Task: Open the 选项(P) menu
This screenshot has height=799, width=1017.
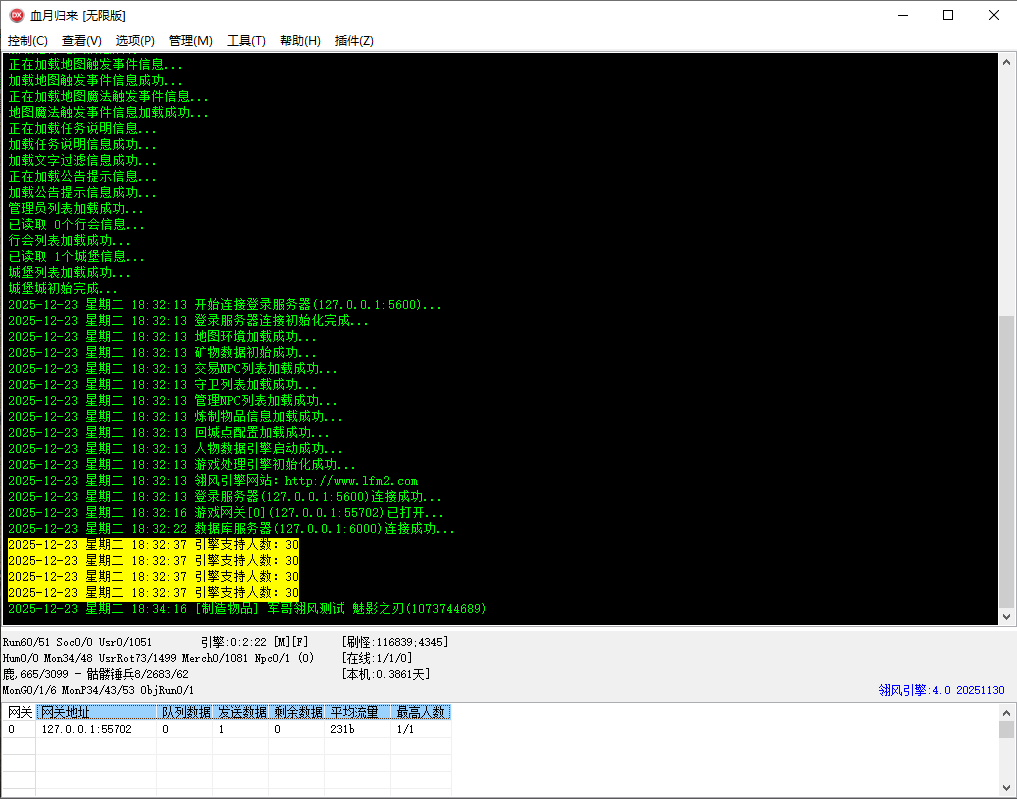Action: pos(135,41)
